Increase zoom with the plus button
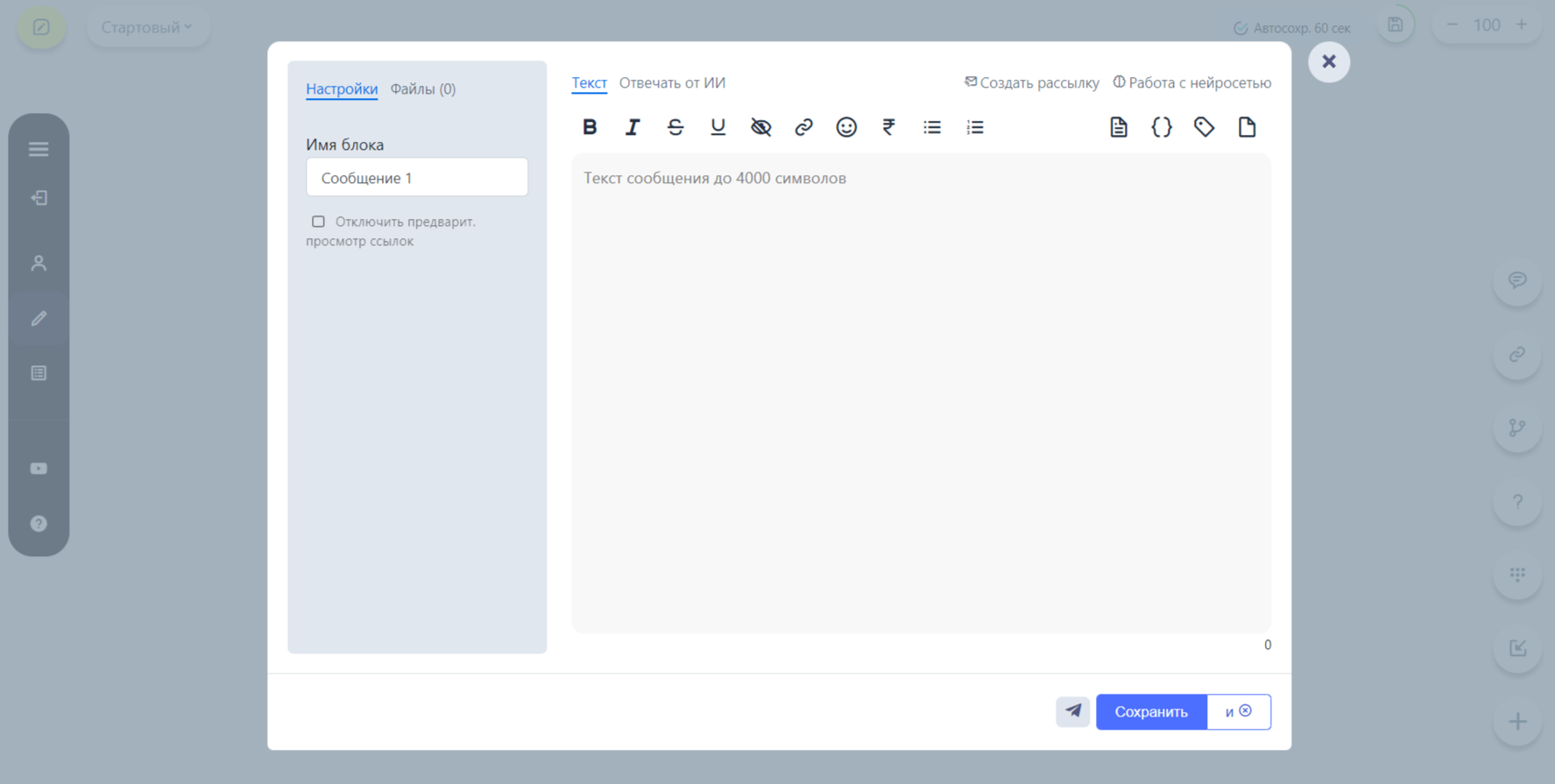1555x784 pixels. (x=1522, y=25)
